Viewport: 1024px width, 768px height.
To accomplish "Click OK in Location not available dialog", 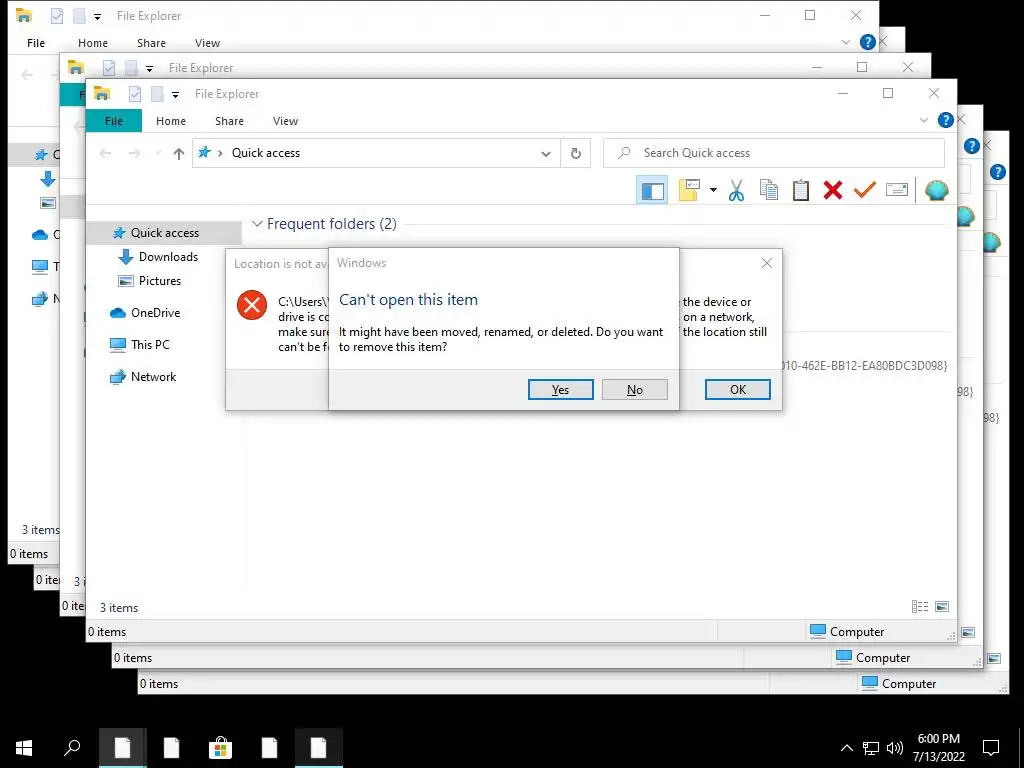I will pyautogui.click(x=737, y=390).
